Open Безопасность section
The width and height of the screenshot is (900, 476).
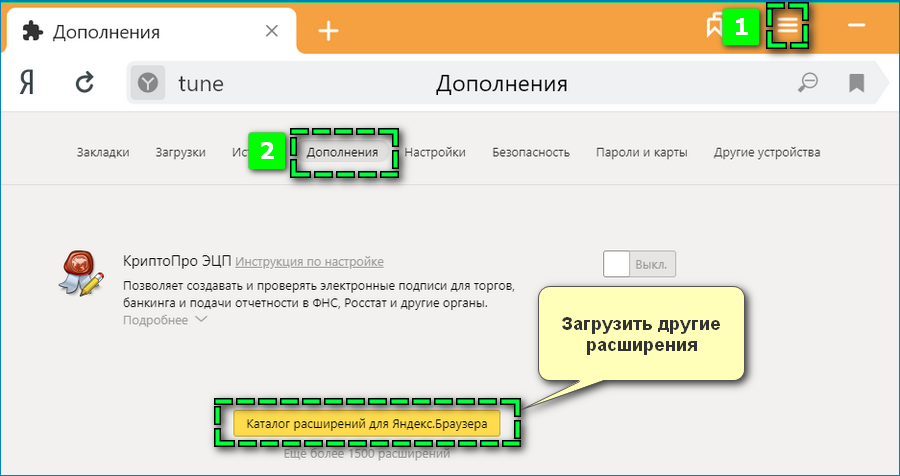pos(531,152)
